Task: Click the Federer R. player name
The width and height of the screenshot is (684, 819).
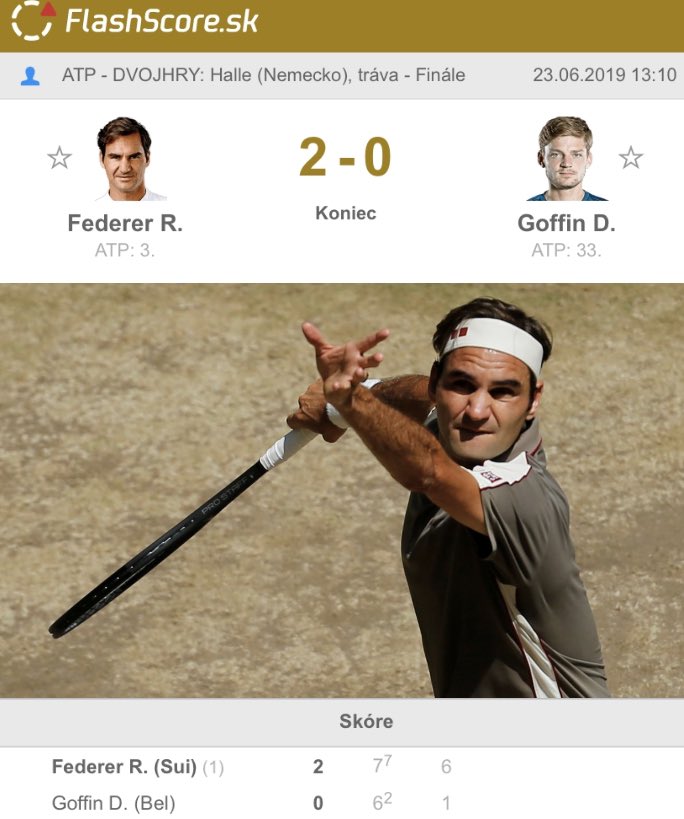Action: click(125, 224)
